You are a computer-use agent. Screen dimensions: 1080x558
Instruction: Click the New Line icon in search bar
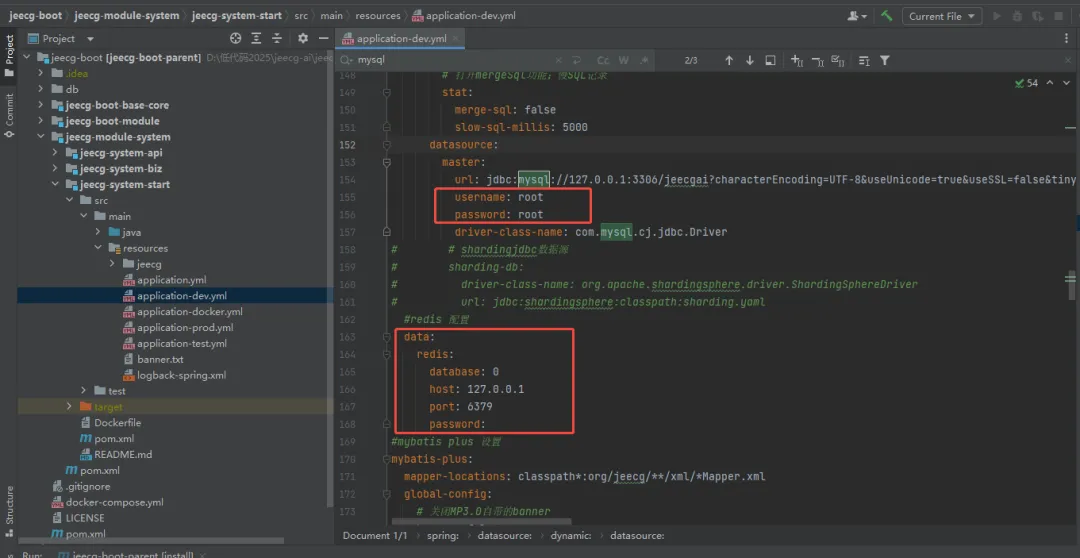point(577,61)
